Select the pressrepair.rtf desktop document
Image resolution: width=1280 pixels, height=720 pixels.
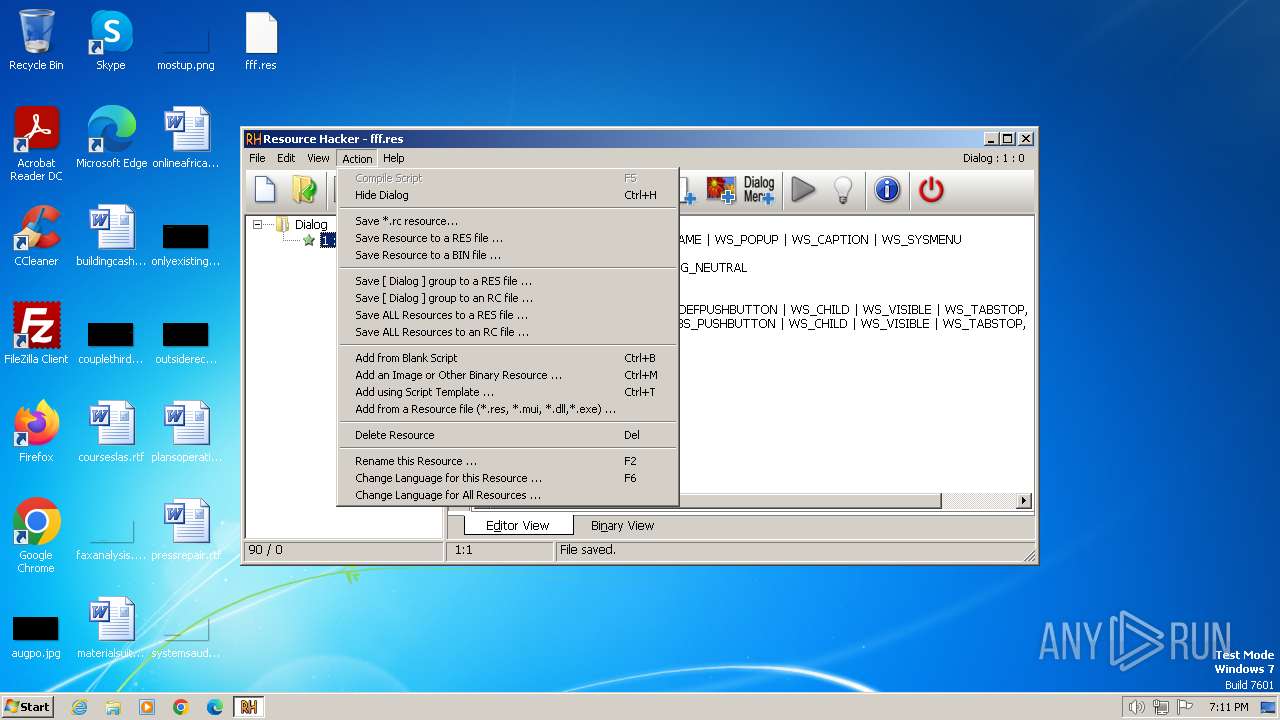(186, 530)
